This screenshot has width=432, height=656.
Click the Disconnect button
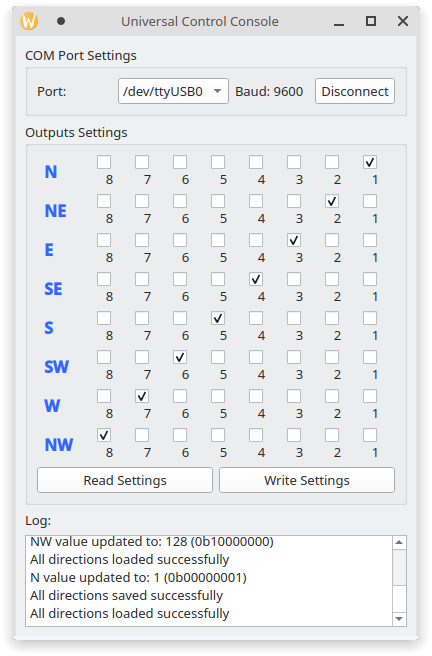355,91
